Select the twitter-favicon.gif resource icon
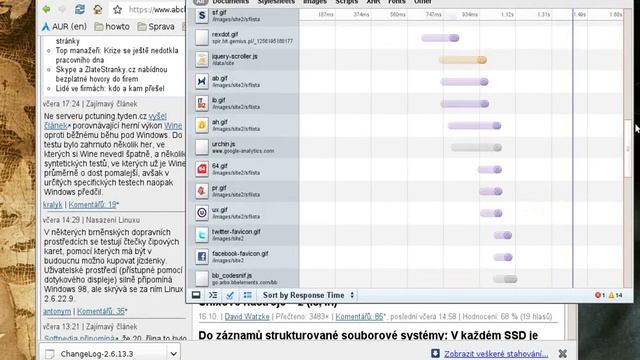 pos(202,235)
